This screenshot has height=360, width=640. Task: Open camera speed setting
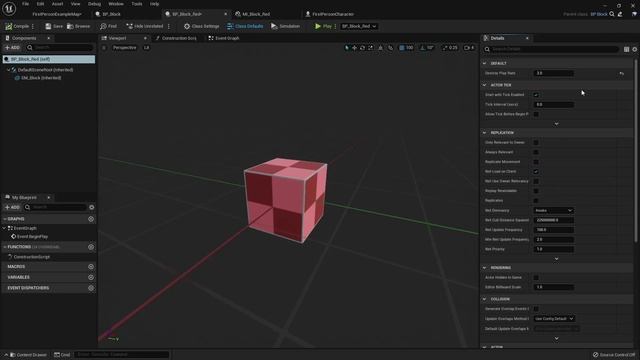coord(469,48)
